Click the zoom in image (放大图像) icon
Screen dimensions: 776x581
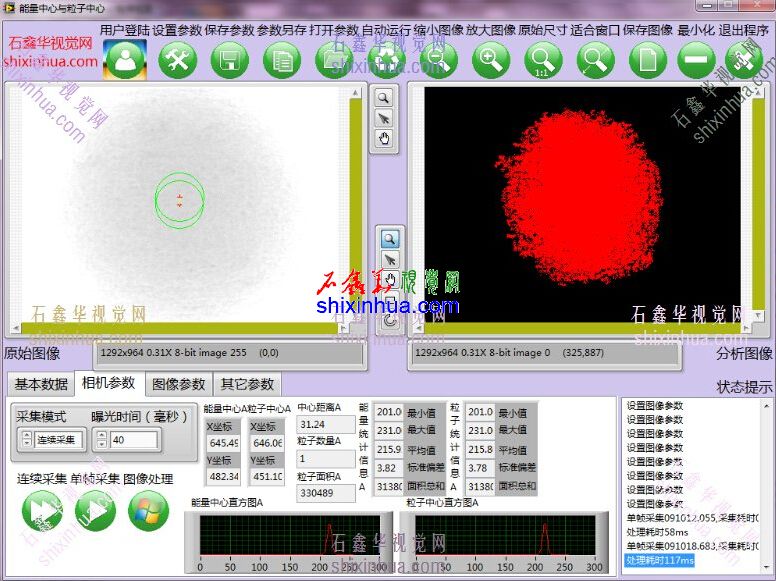click(490, 61)
